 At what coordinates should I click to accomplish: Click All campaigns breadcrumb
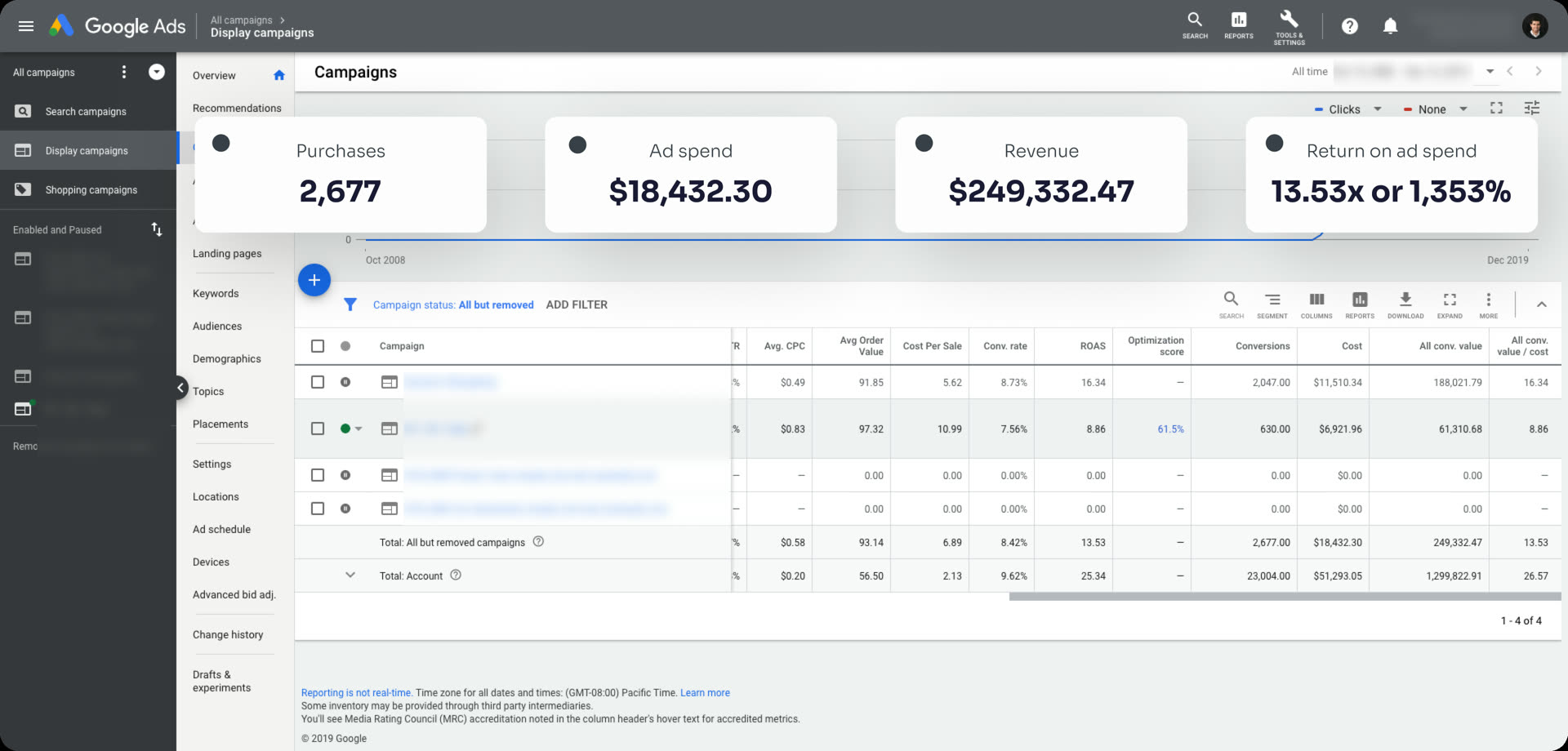[241, 20]
